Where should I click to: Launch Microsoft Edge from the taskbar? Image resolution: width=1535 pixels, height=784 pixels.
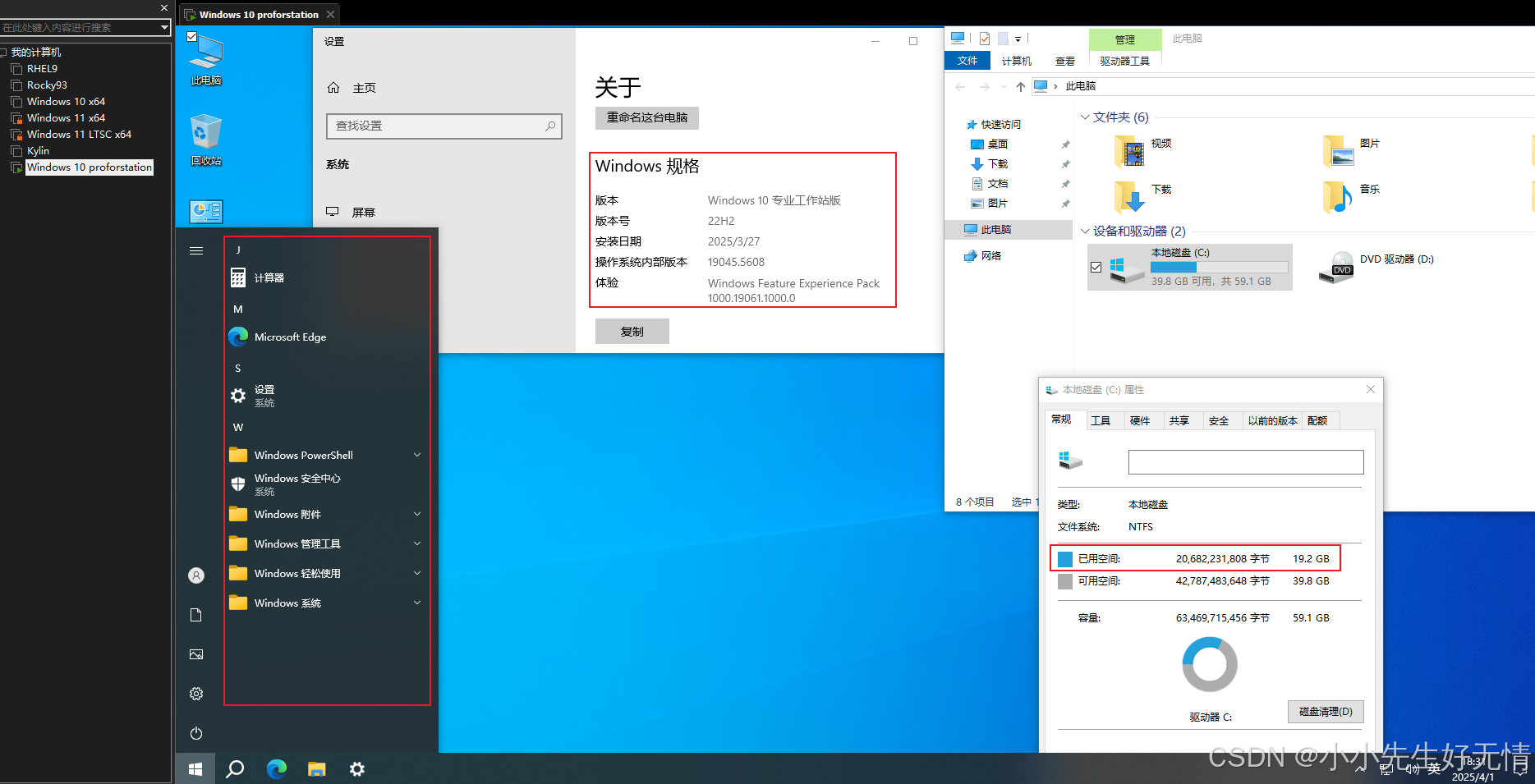276,768
